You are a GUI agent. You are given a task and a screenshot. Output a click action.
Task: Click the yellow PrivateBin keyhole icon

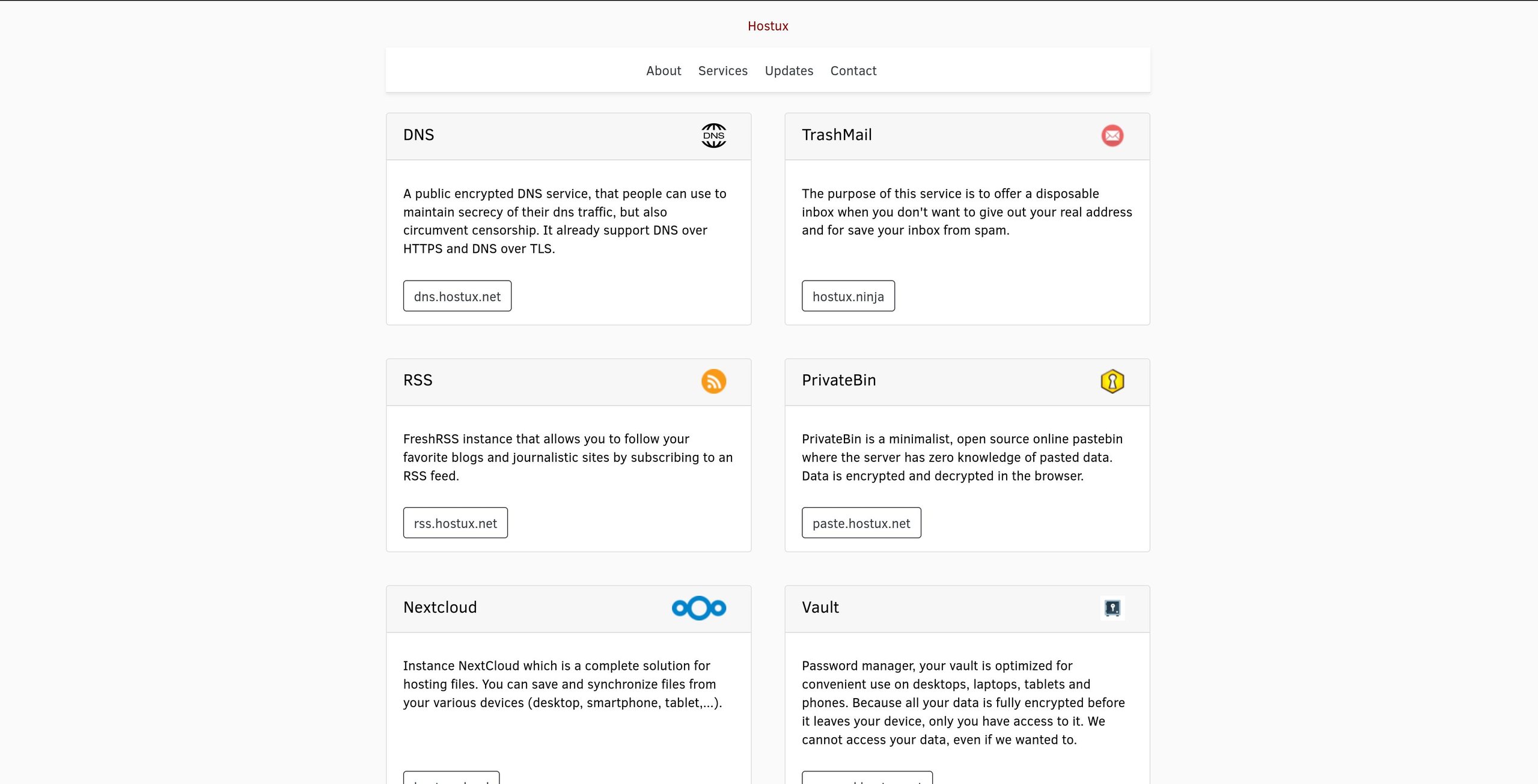[1112, 381]
